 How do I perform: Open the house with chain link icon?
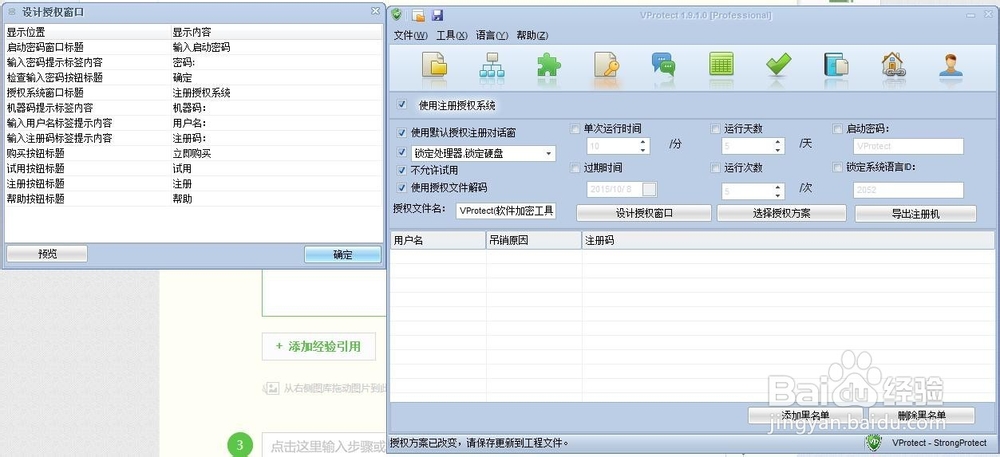pos(893,65)
